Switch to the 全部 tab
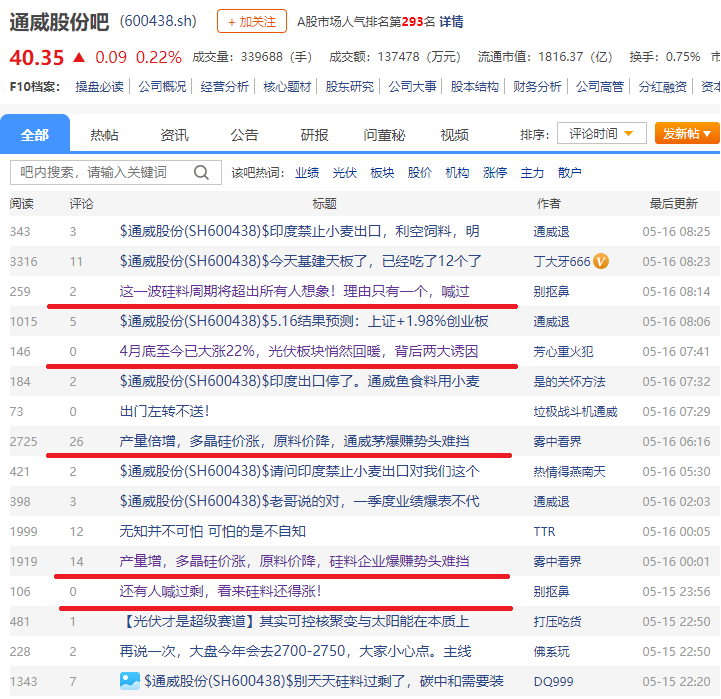The height and width of the screenshot is (699, 721). (35, 134)
